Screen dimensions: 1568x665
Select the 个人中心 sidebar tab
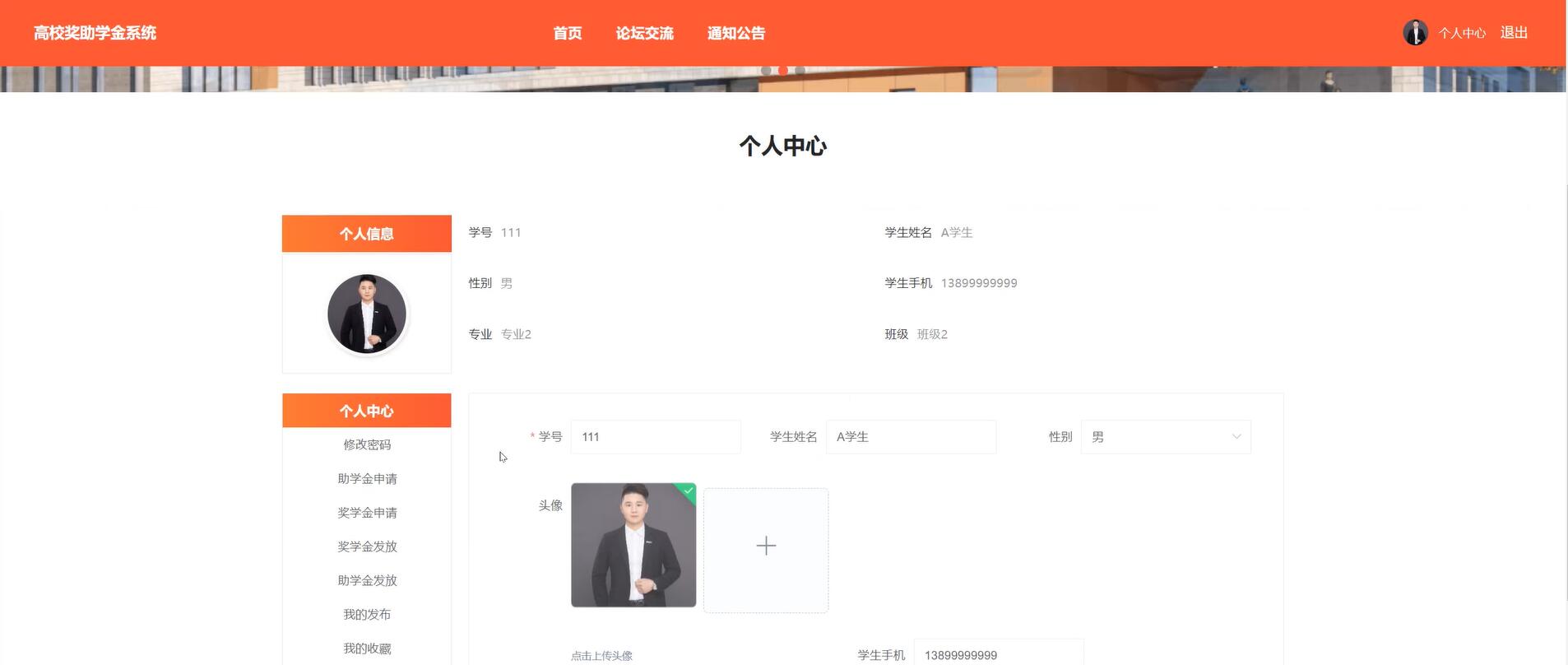[x=367, y=411]
